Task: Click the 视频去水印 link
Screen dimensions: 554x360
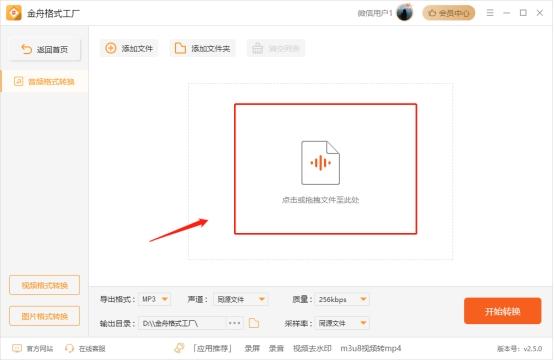Action: coord(312,348)
